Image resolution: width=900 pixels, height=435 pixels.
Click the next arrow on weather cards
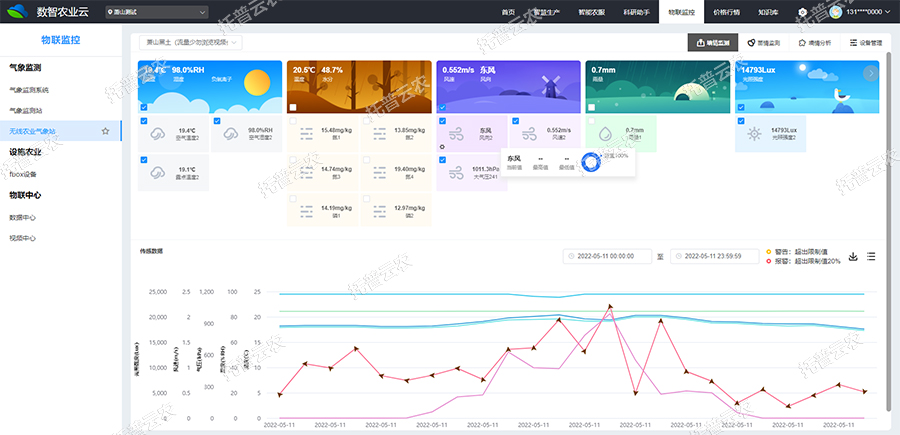pyautogui.click(x=871, y=73)
